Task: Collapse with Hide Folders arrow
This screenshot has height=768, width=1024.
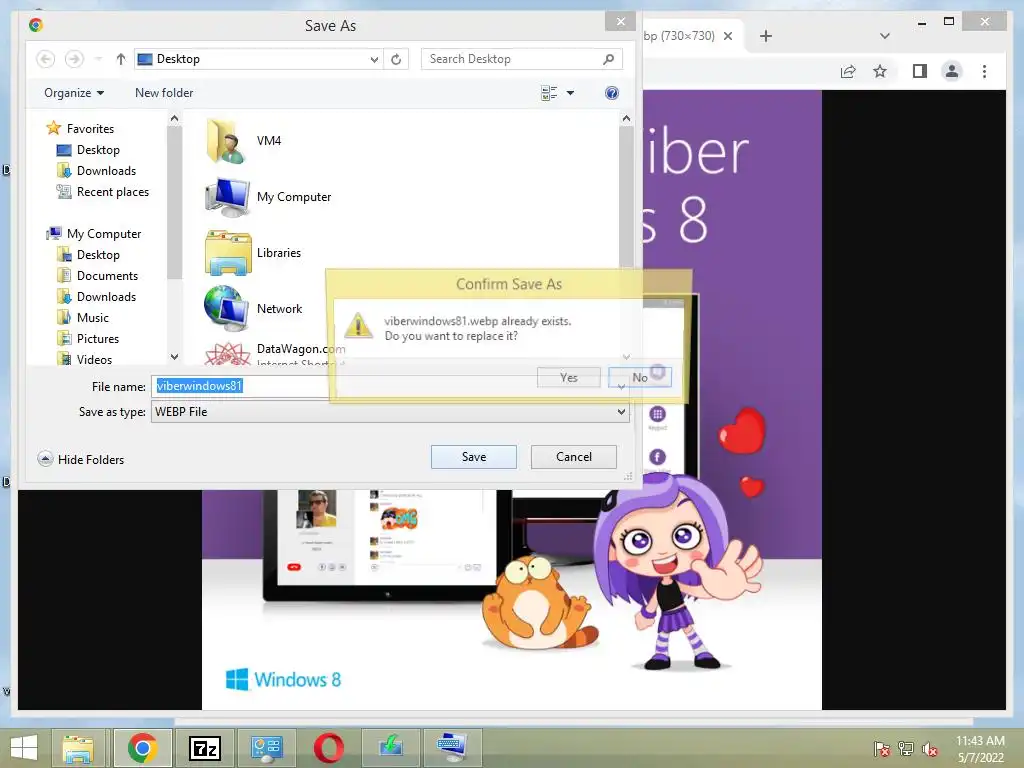Action: coord(45,459)
